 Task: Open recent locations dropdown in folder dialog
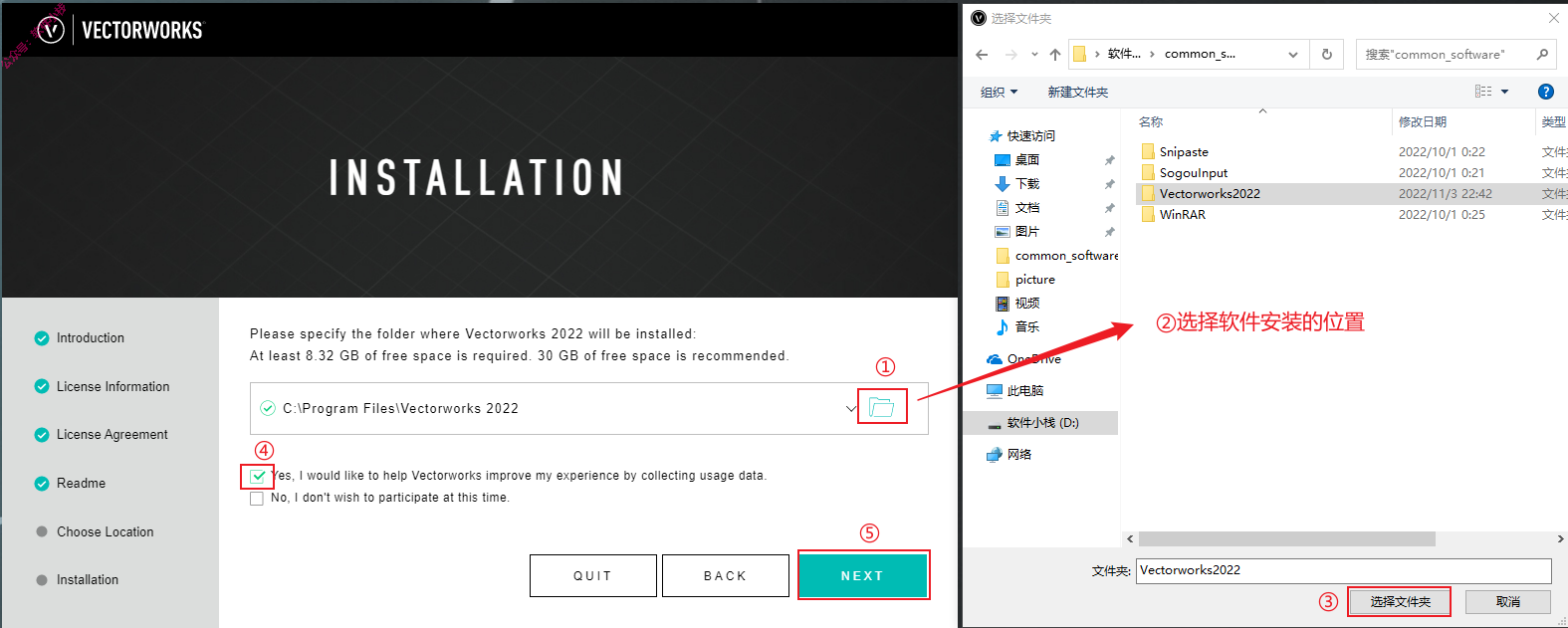click(x=1034, y=55)
